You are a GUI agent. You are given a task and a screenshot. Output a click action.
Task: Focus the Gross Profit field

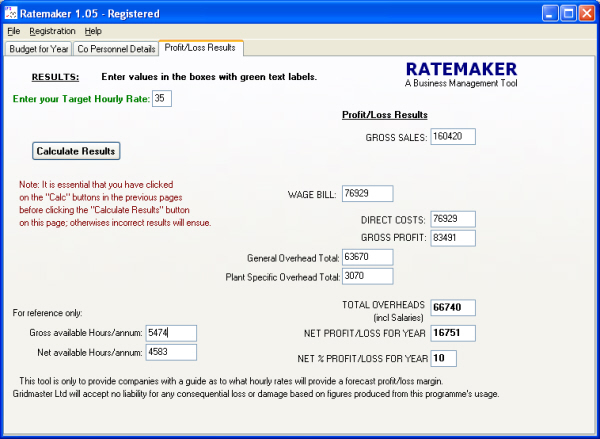tap(452, 237)
